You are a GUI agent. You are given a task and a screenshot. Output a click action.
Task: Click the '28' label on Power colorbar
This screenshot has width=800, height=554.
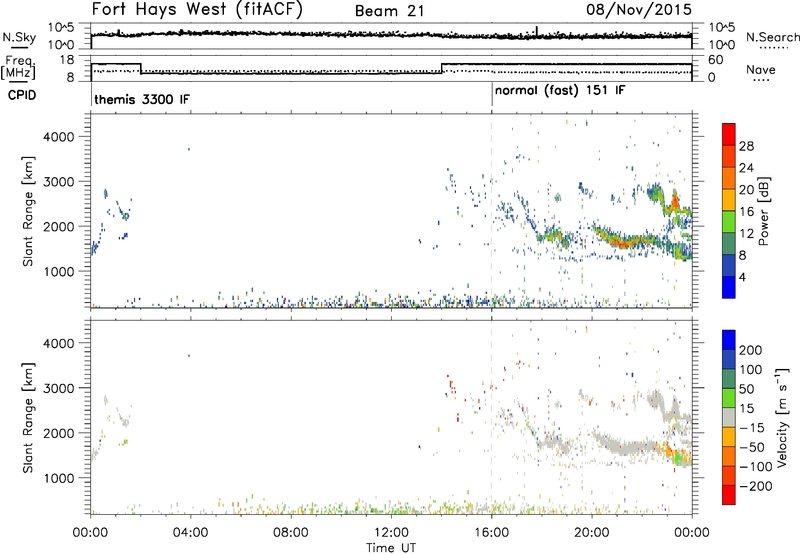pos(746,146)
